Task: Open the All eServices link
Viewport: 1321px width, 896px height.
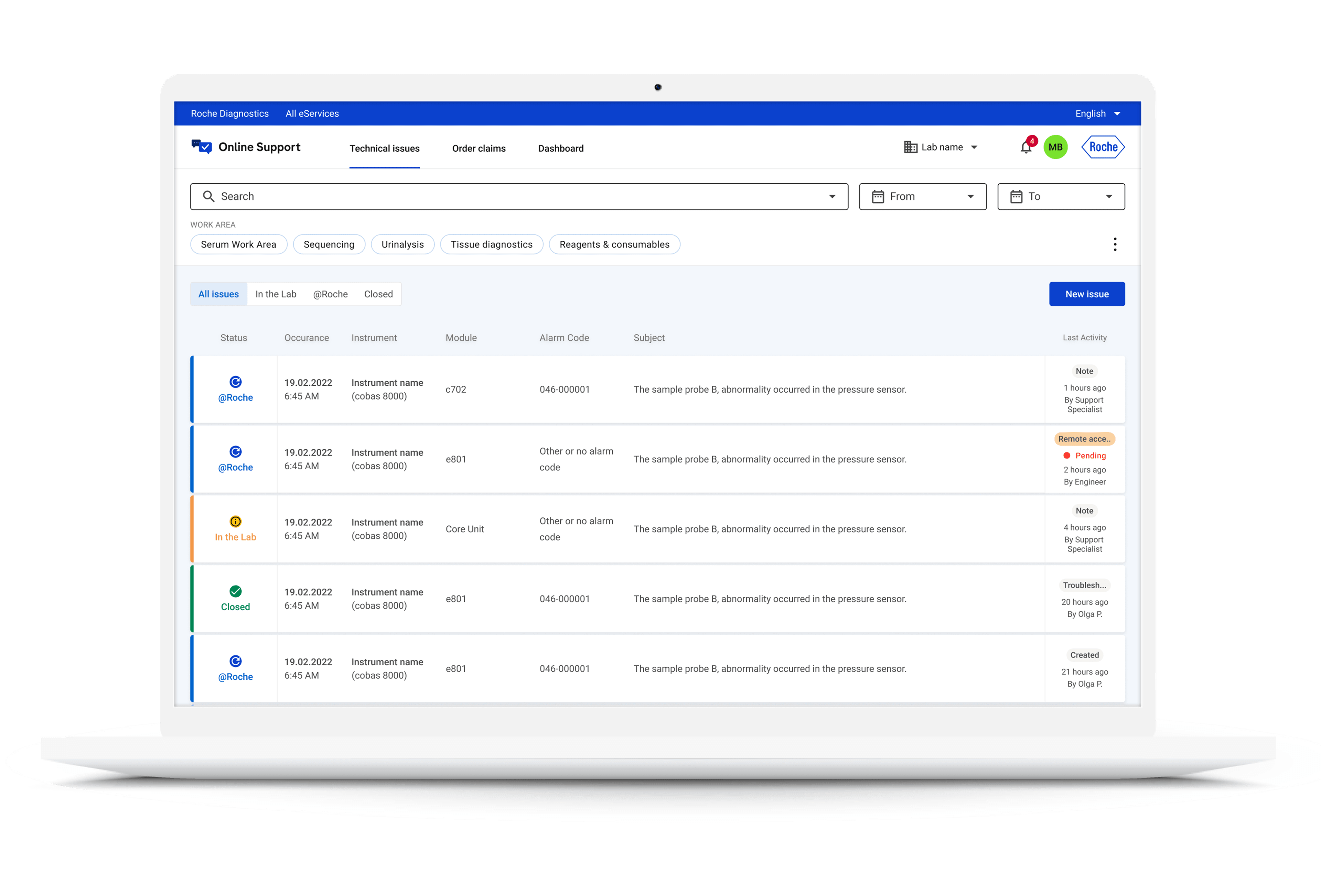Action: pos(312,114)
